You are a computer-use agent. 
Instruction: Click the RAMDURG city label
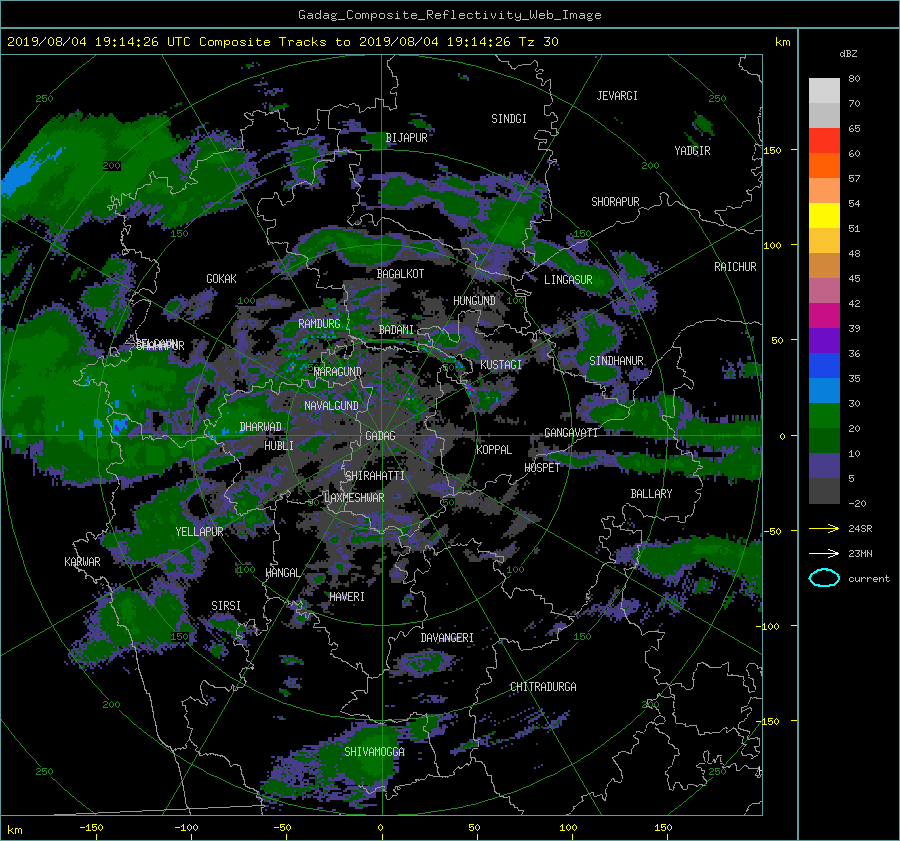pos(319,324)
